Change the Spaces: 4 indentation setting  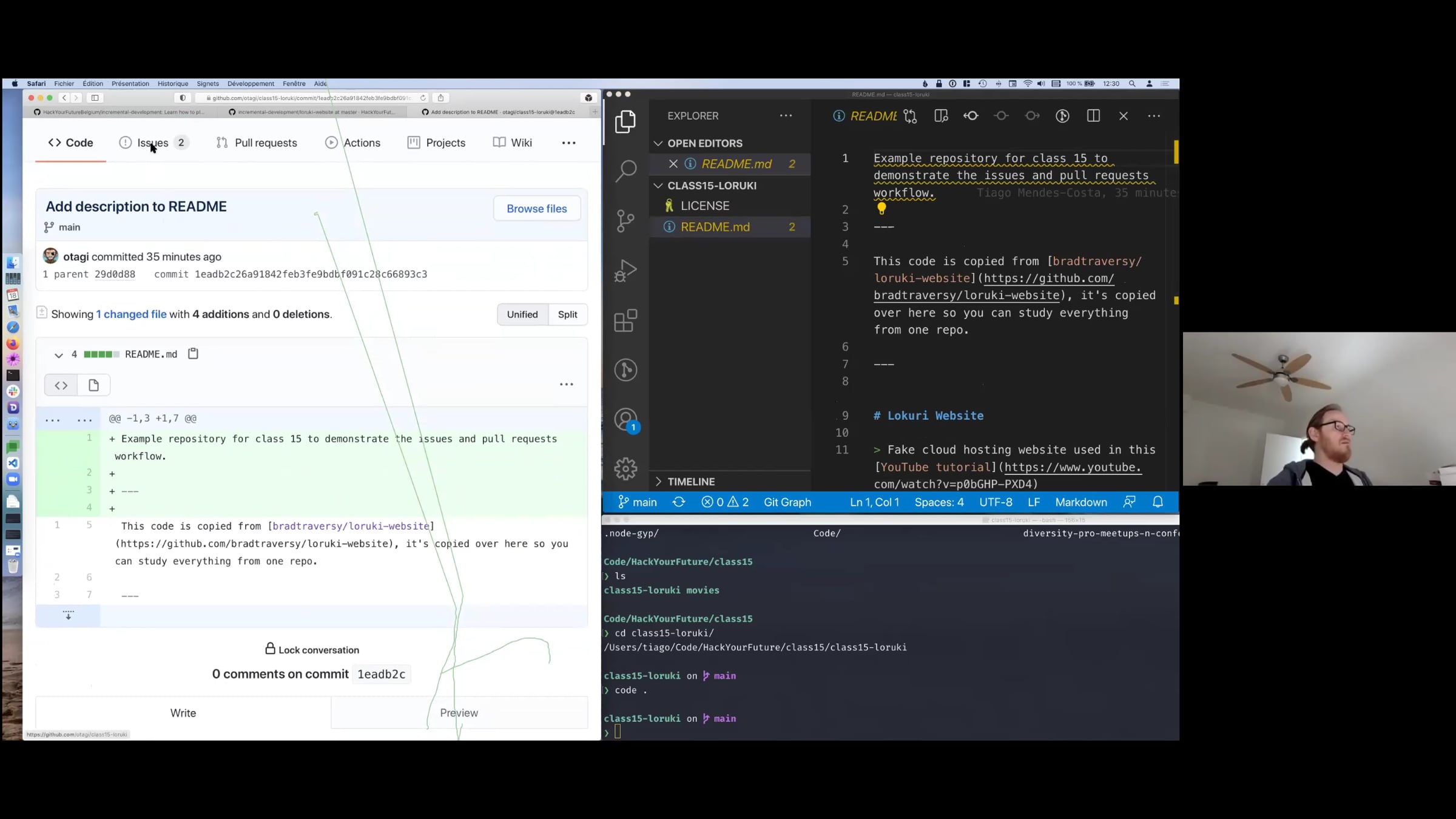[939, 502]
